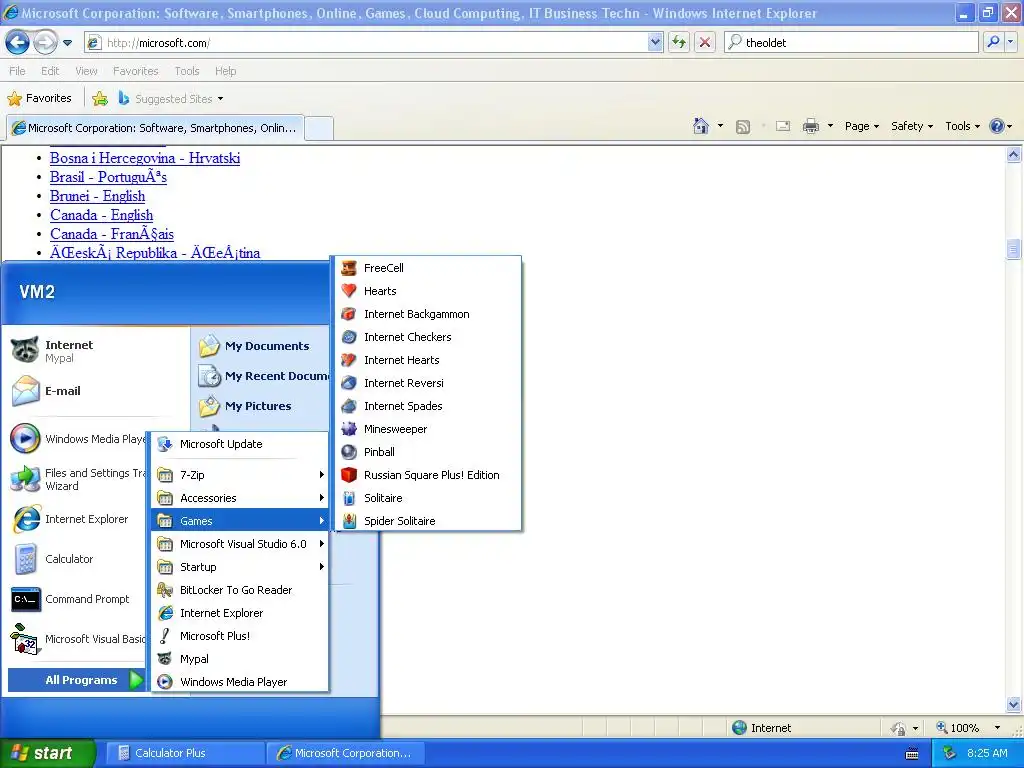The image size is (1024, 768).
Task: Open the Hearts game
Action: point(428,291)
